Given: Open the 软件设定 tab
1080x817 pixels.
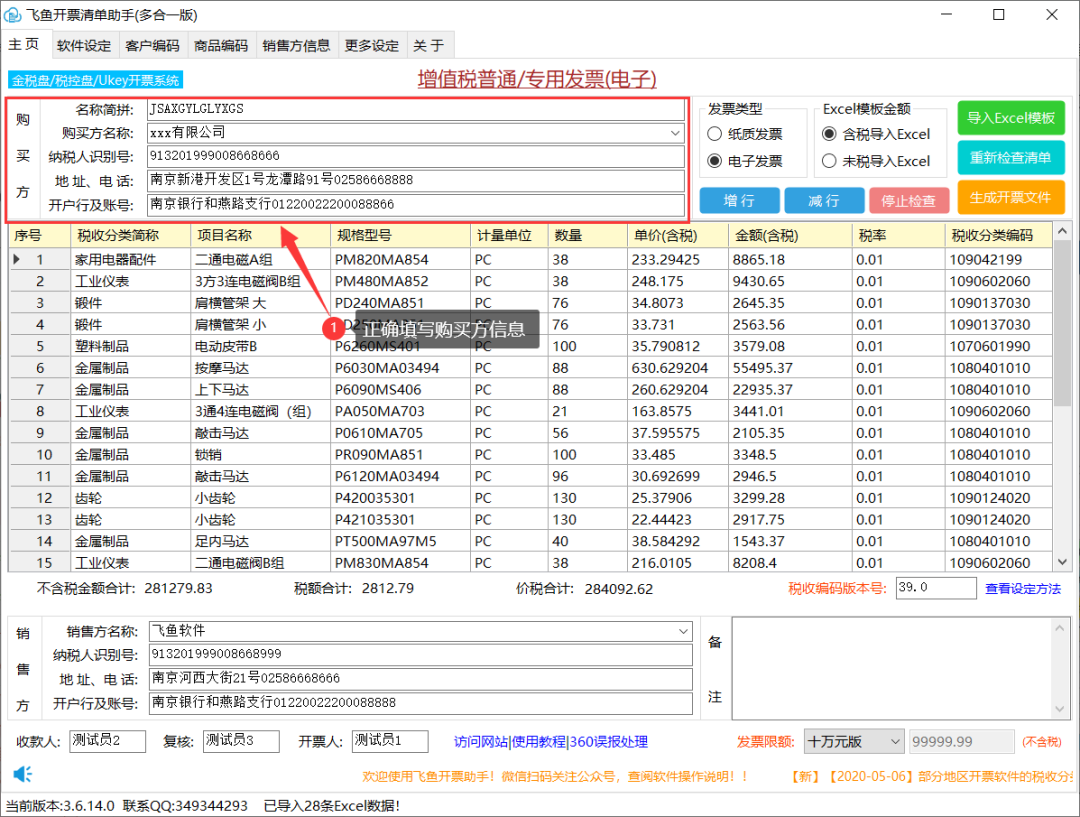Looking at the screenshot, I should [84, 45].
